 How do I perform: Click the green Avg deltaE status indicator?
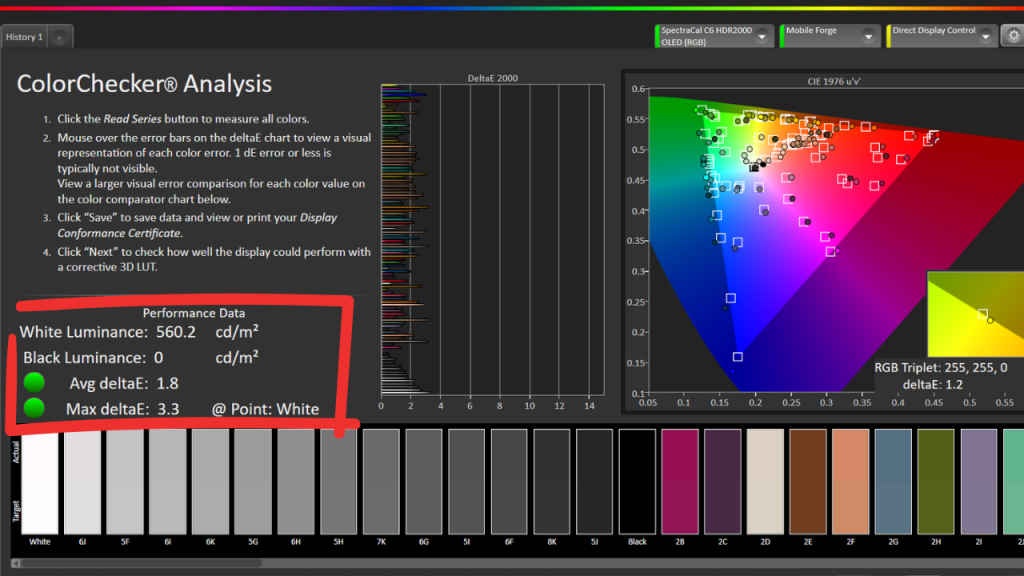[x=35, y=382]
